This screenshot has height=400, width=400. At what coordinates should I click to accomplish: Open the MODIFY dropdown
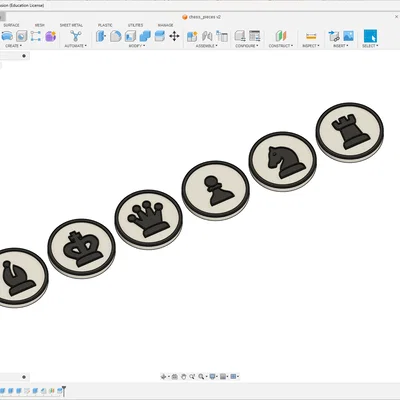pyautogui.click(x=137, y=46)
